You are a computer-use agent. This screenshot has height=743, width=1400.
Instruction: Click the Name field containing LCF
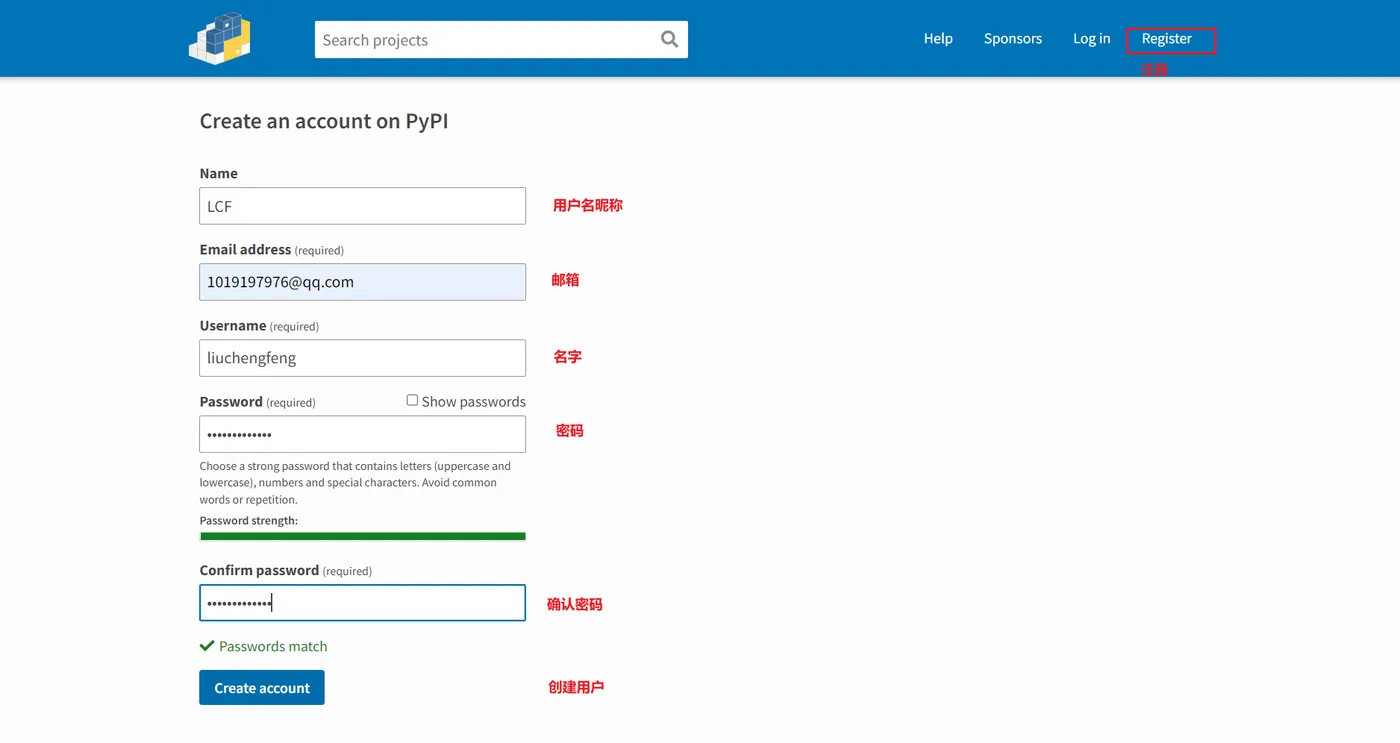coord(362,206)
